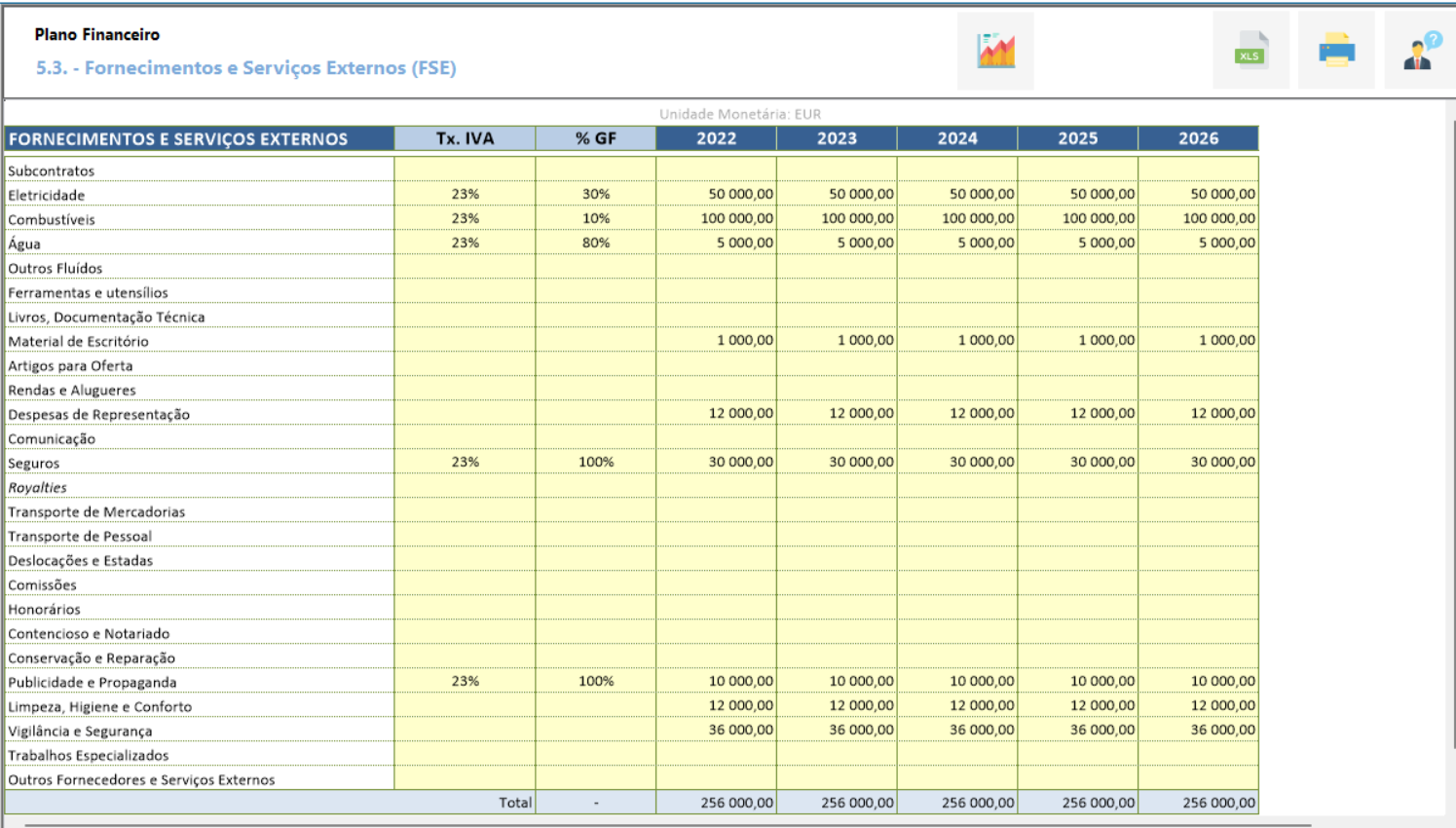Select Combustíveis 2022 value 100 000,00

[717, 218]
